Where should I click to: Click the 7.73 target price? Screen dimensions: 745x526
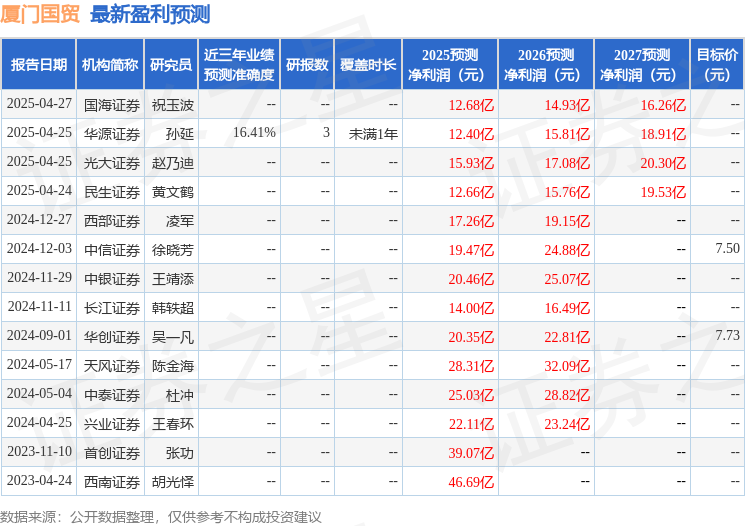point(727,335)
